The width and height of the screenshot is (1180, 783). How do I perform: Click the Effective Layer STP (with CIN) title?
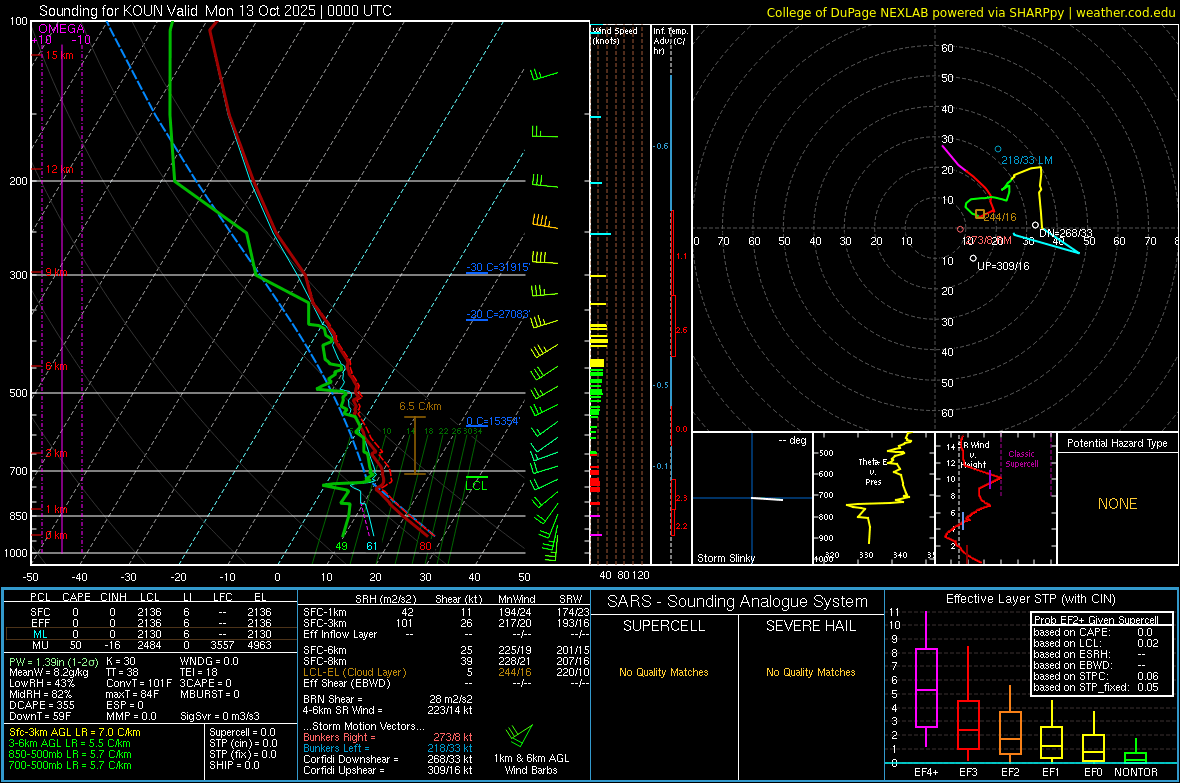pos(1030,599)
